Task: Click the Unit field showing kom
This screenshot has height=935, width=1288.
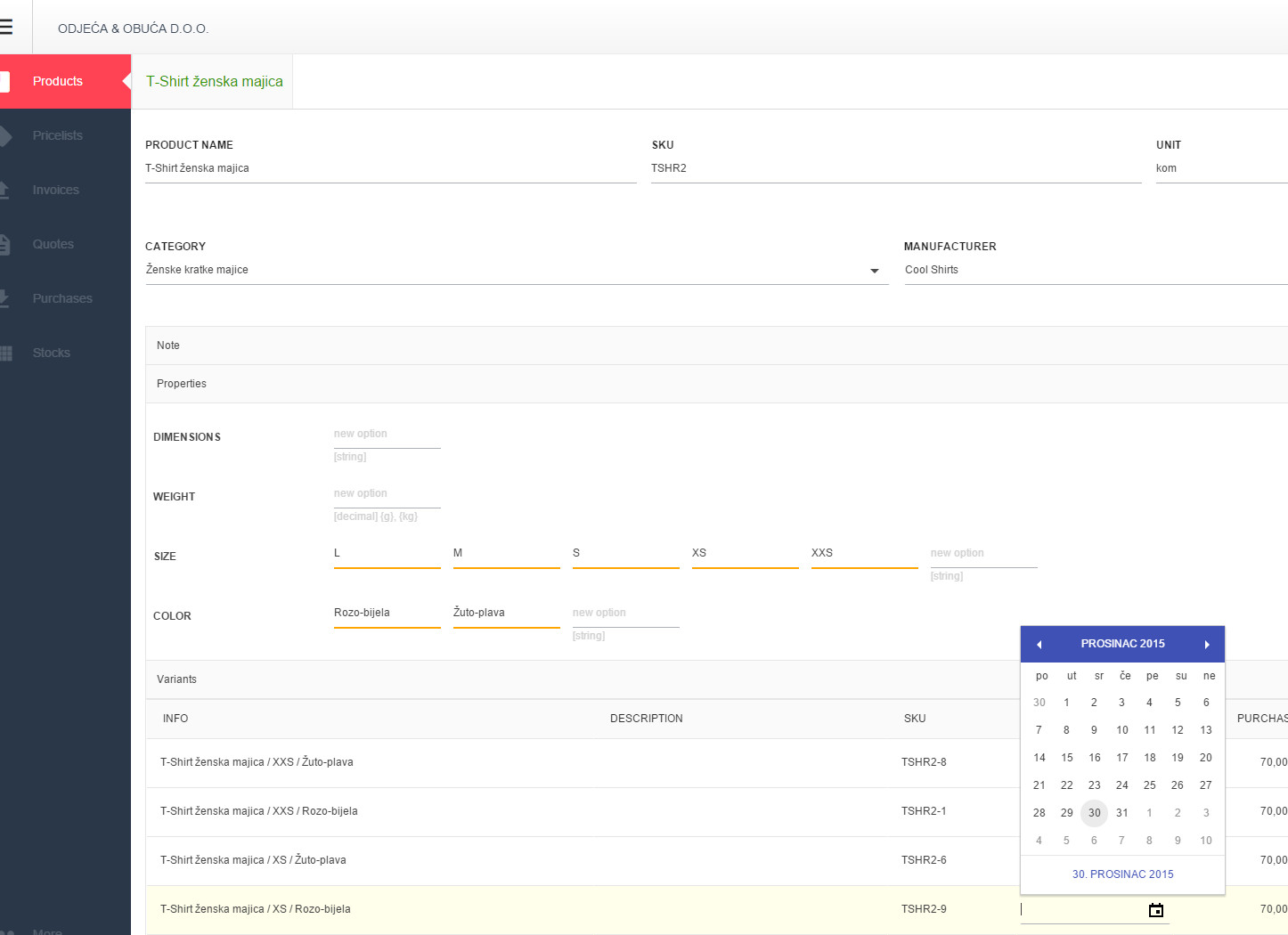Action: 1222,168
